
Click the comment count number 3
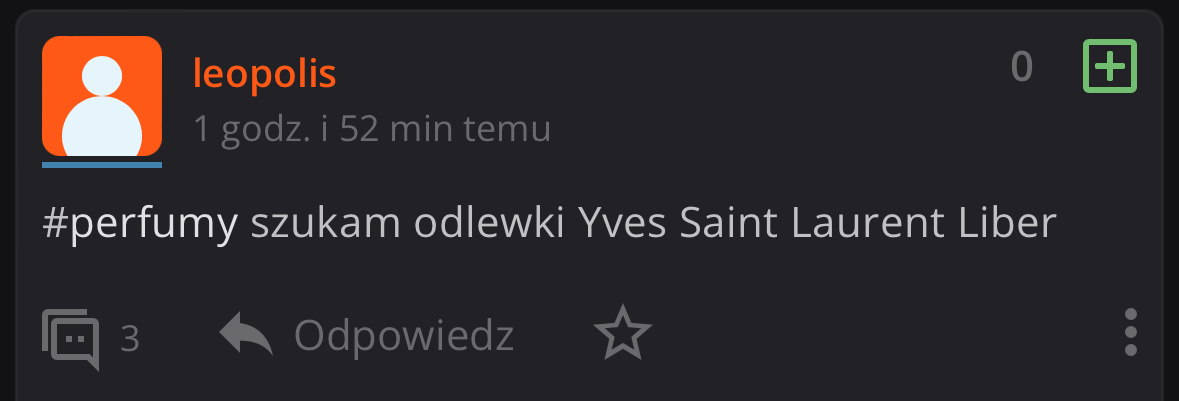pyautogui.click(x=130, y=339)
